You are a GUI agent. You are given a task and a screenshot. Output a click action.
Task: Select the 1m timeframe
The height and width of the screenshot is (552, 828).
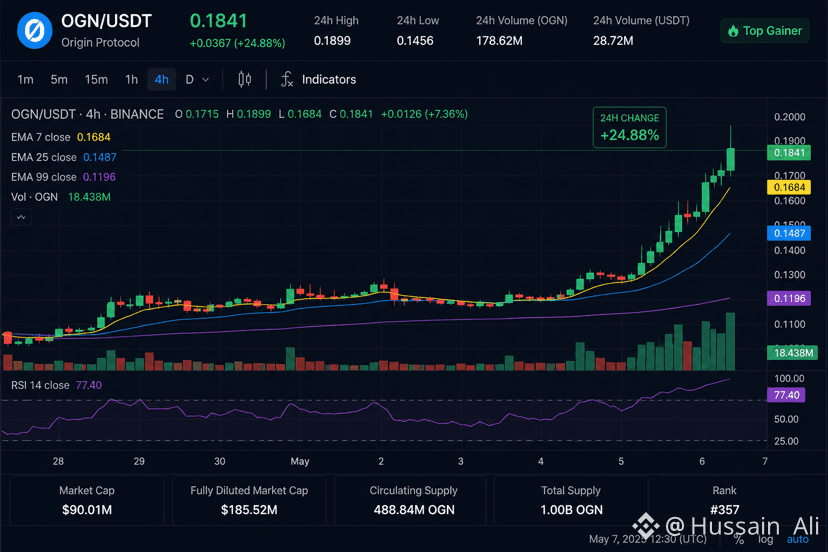pos(25,80)
